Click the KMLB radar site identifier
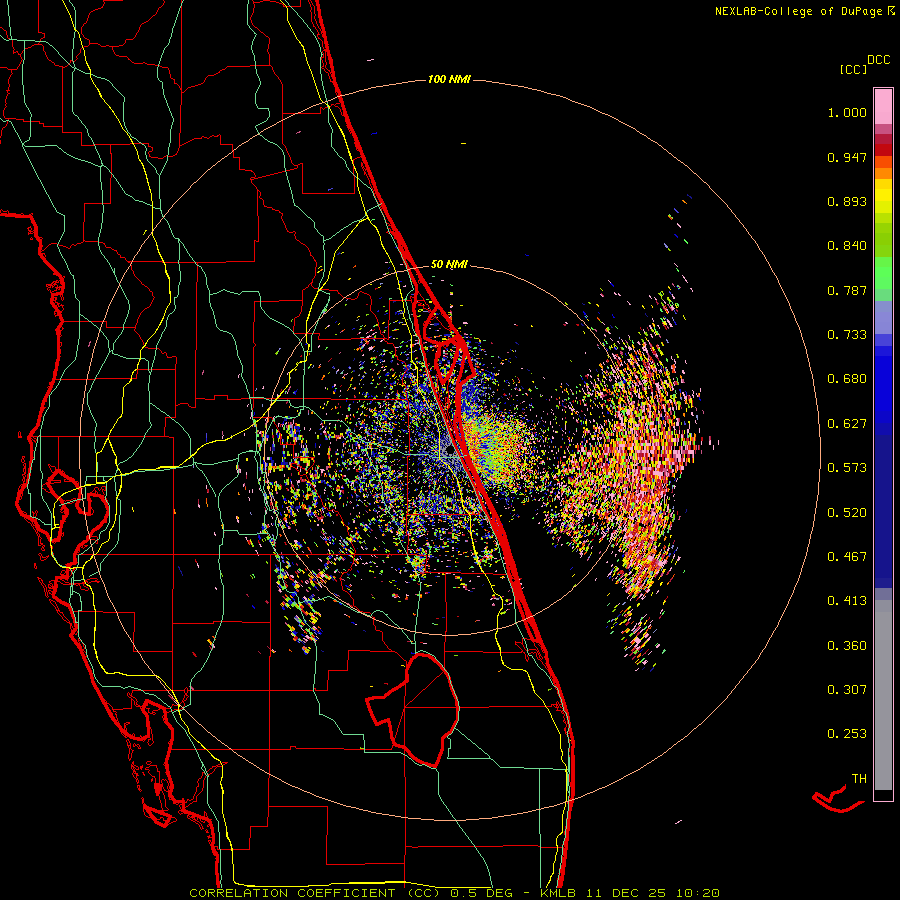 (x=560, y=893)
